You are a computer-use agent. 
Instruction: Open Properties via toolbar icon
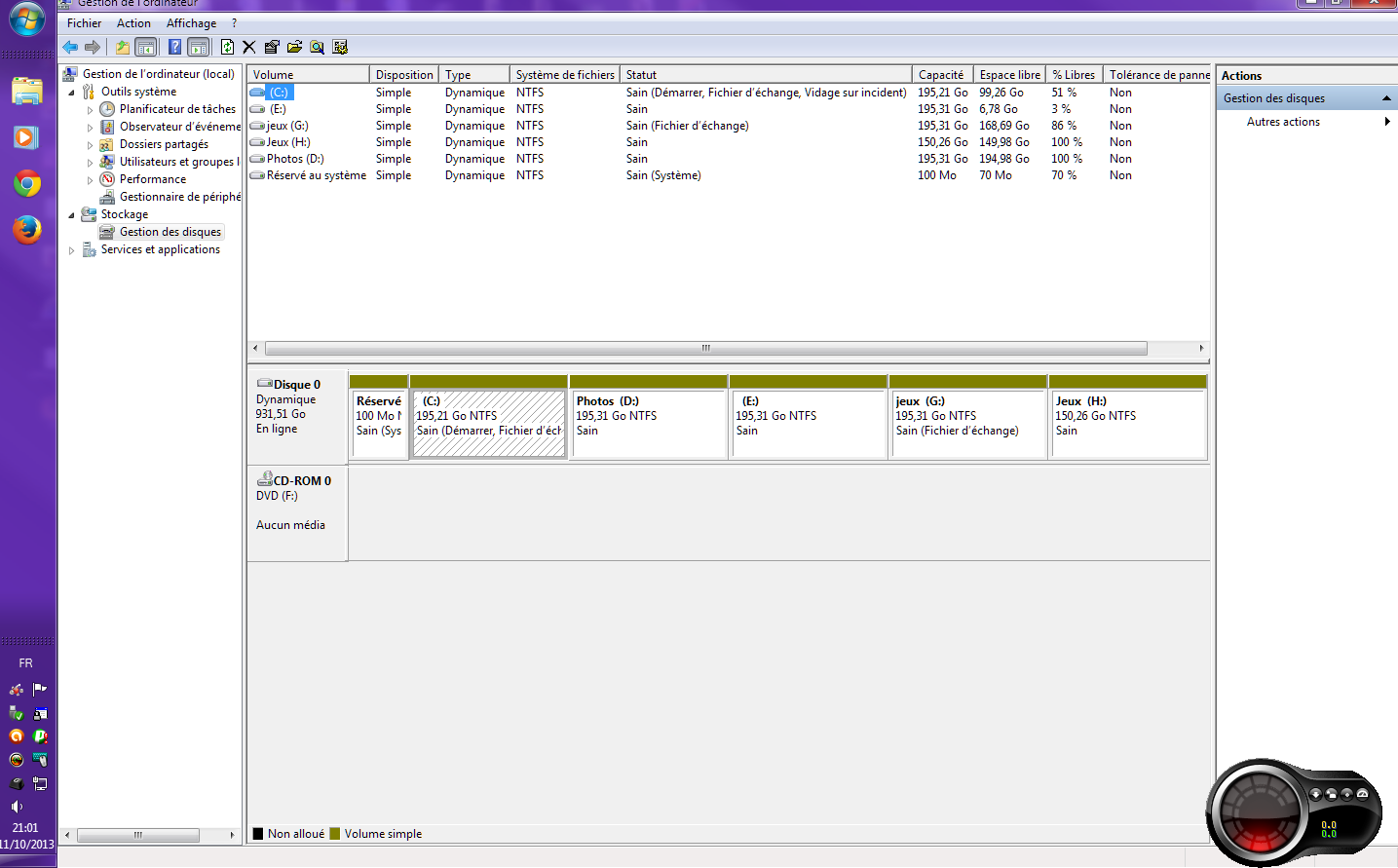272,47
